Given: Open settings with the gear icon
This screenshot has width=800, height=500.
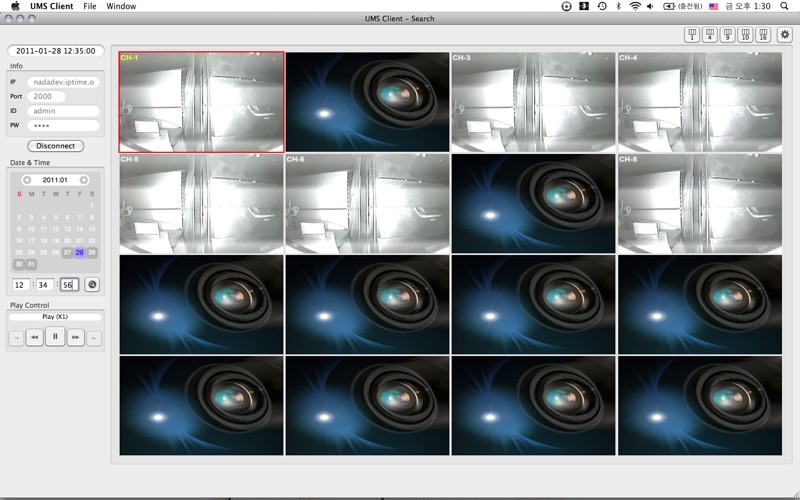Looking at the screenshot, I should 785,35.
